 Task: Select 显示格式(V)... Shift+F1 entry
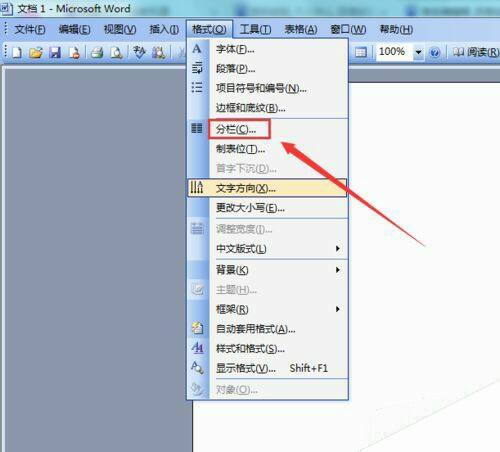point(267,368)
